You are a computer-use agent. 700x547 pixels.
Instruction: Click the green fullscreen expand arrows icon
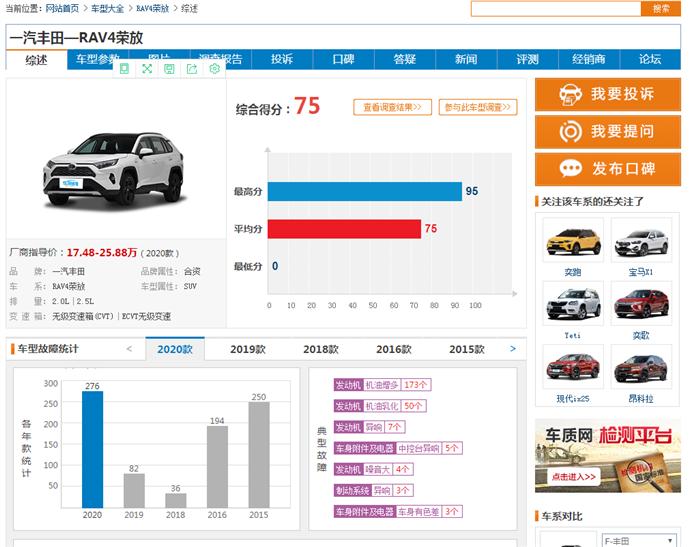click(147, 69)
